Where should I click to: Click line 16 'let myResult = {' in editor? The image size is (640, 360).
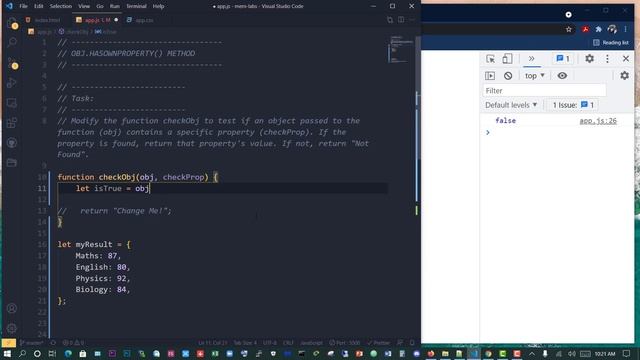pos(94,244)
